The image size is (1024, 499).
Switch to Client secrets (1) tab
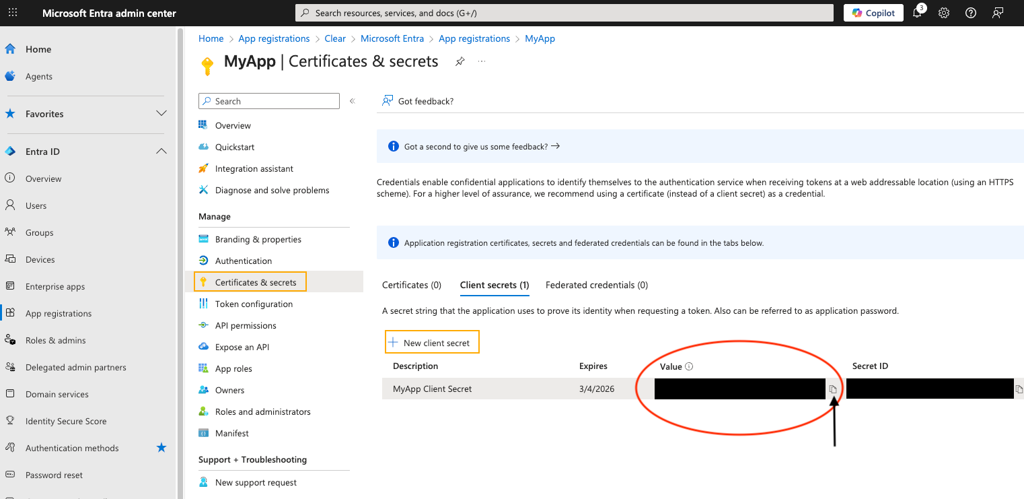tap(494, 285)
